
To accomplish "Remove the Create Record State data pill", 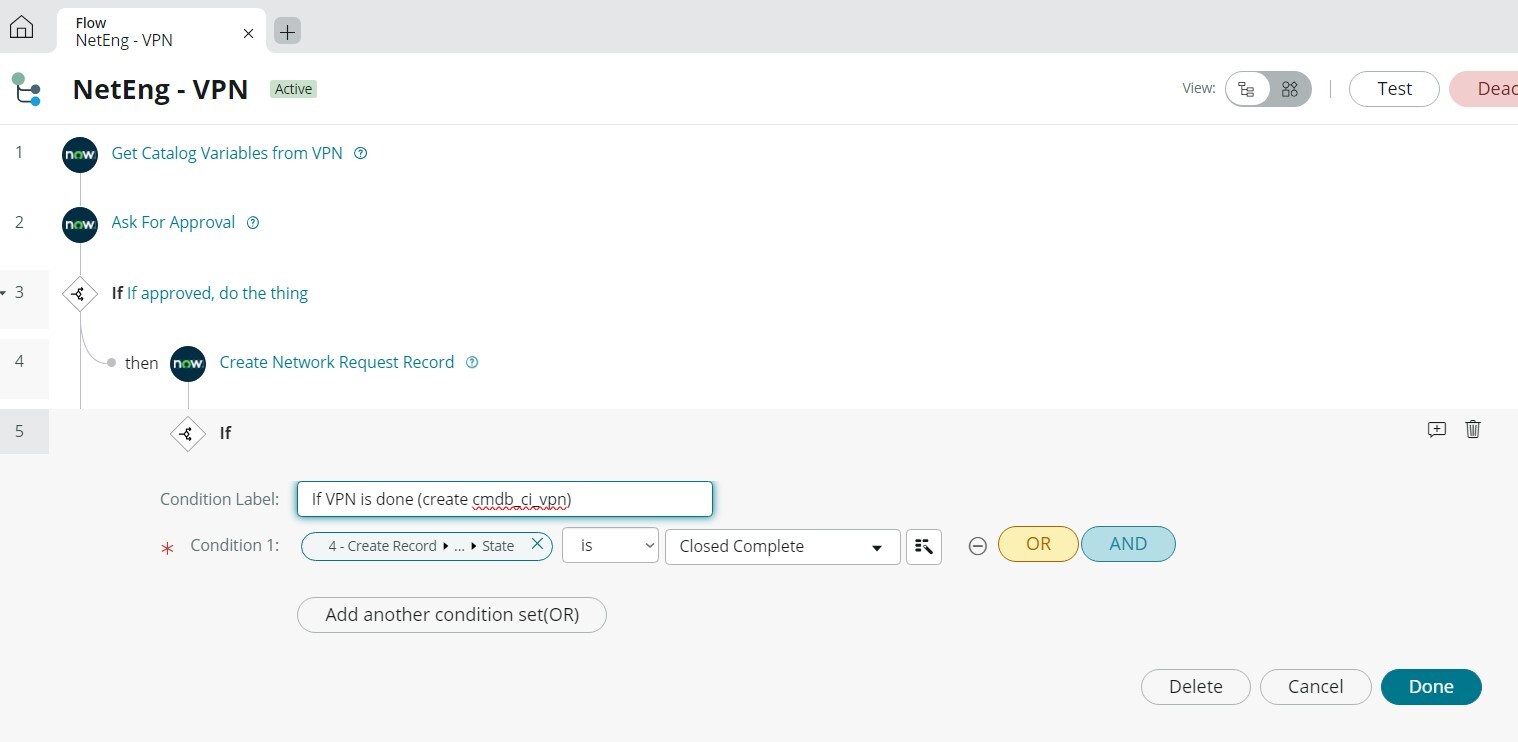I will 537,544.
